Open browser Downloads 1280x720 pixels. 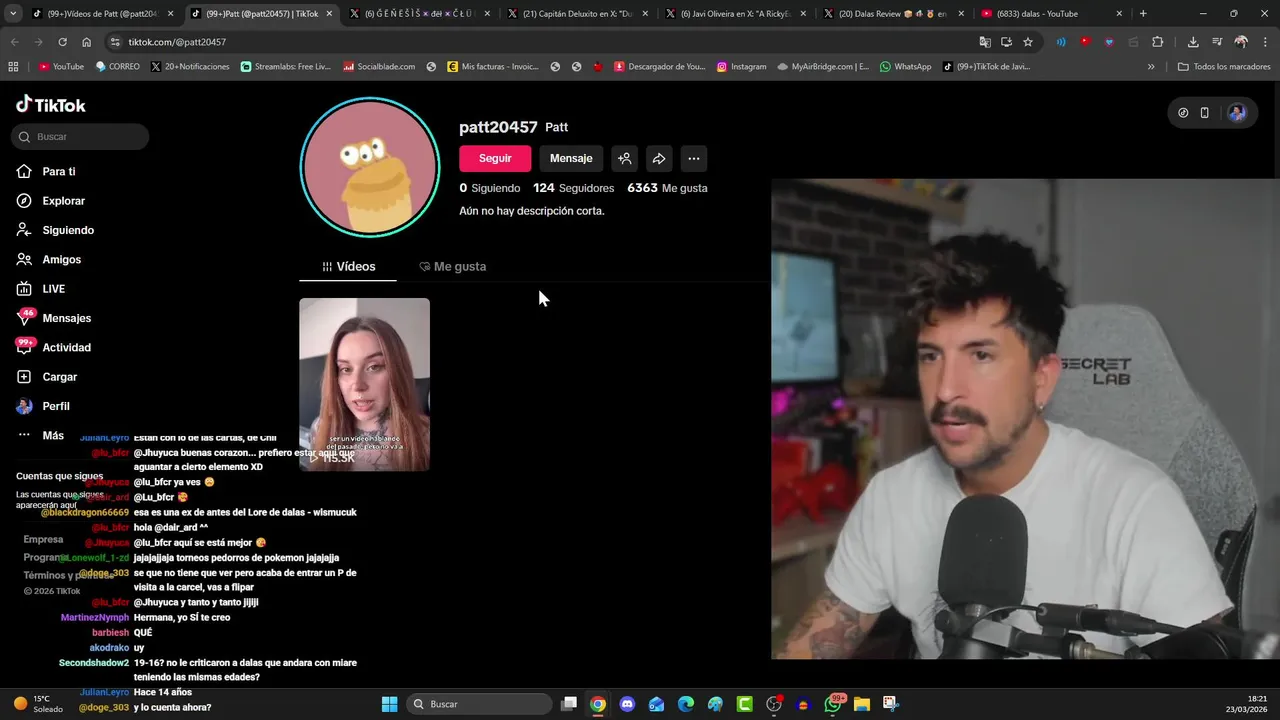(x=1193, y=42)
